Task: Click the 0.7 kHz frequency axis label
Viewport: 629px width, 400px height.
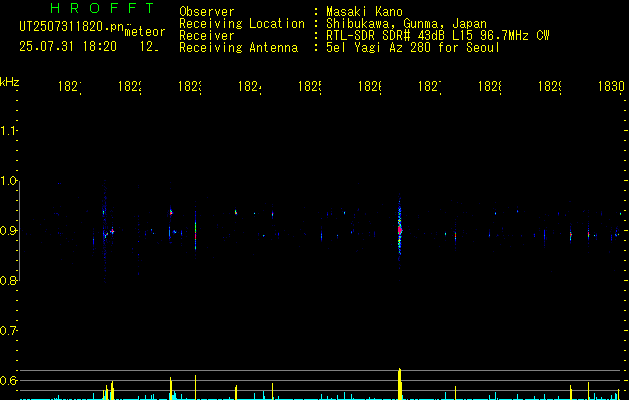Action: point(8,331)
